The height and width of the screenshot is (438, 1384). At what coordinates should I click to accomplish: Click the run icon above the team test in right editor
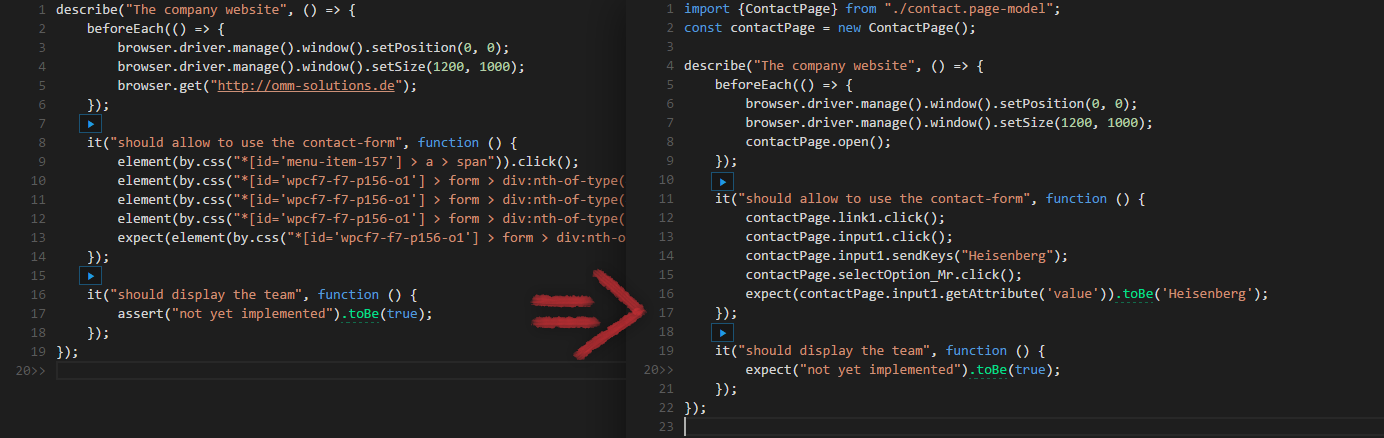[720, 331]
